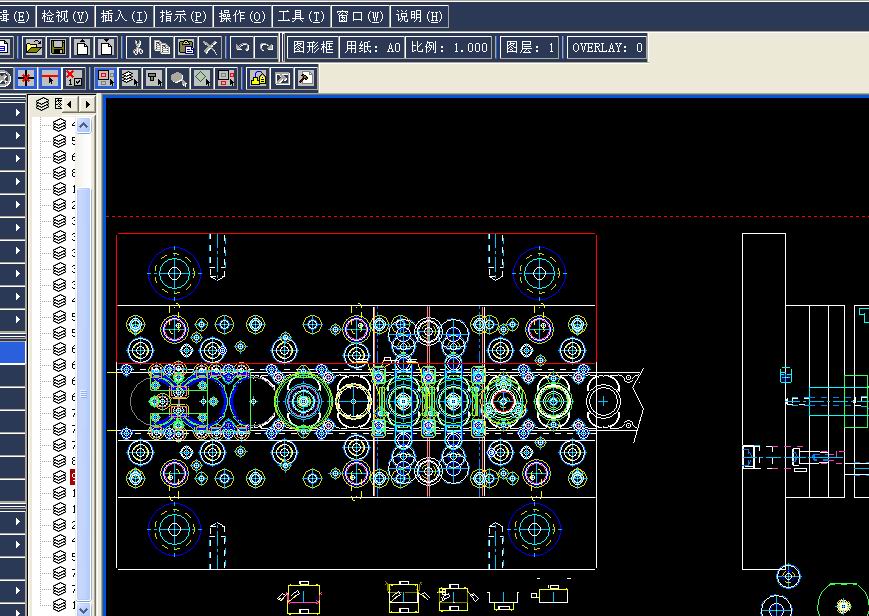Toggle the red rectangles selection icon
This screenshot has height=616, width=869.
[105, 79]
